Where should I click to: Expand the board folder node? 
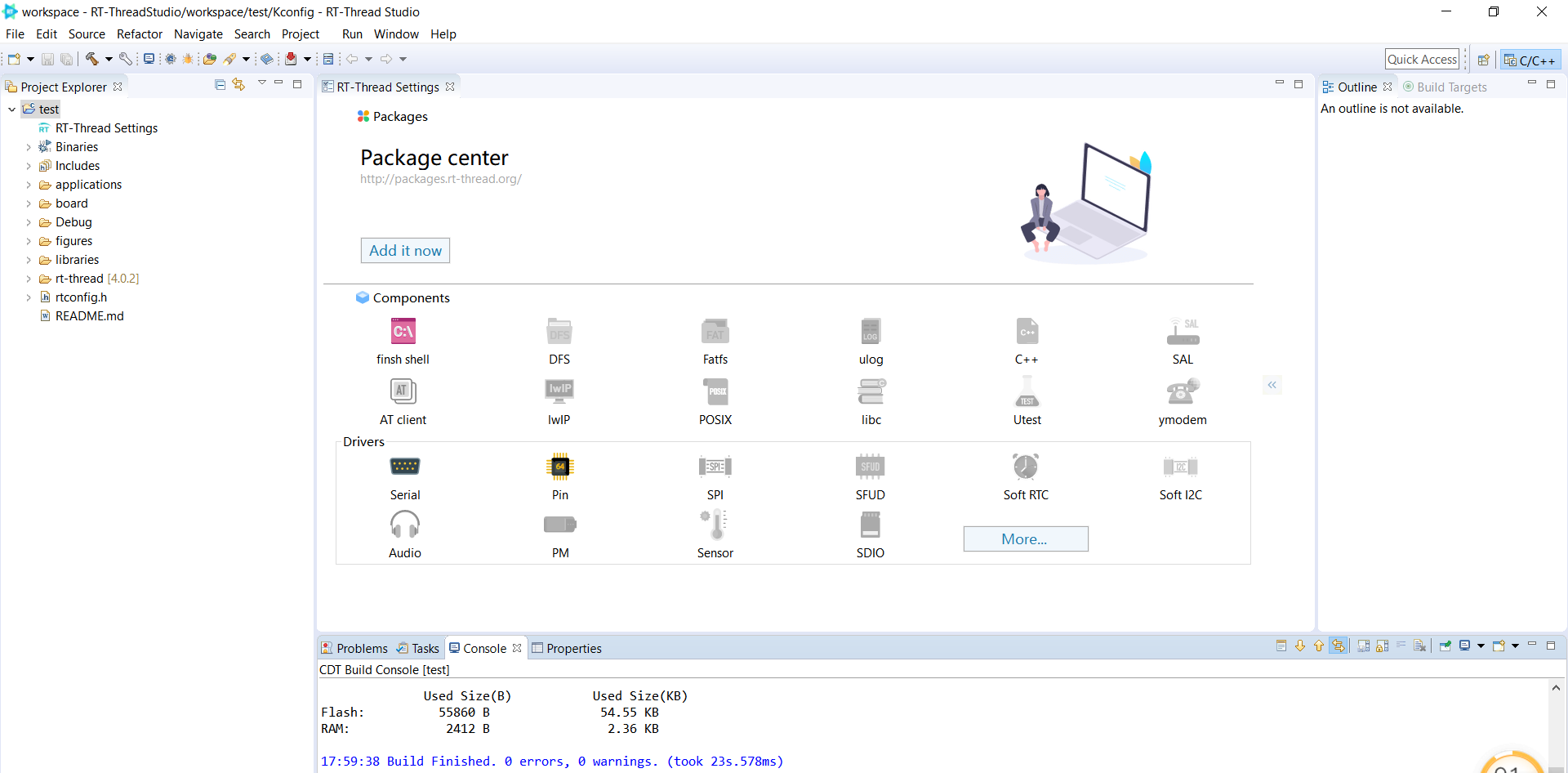pyautogui.click(x=29, y=203)
